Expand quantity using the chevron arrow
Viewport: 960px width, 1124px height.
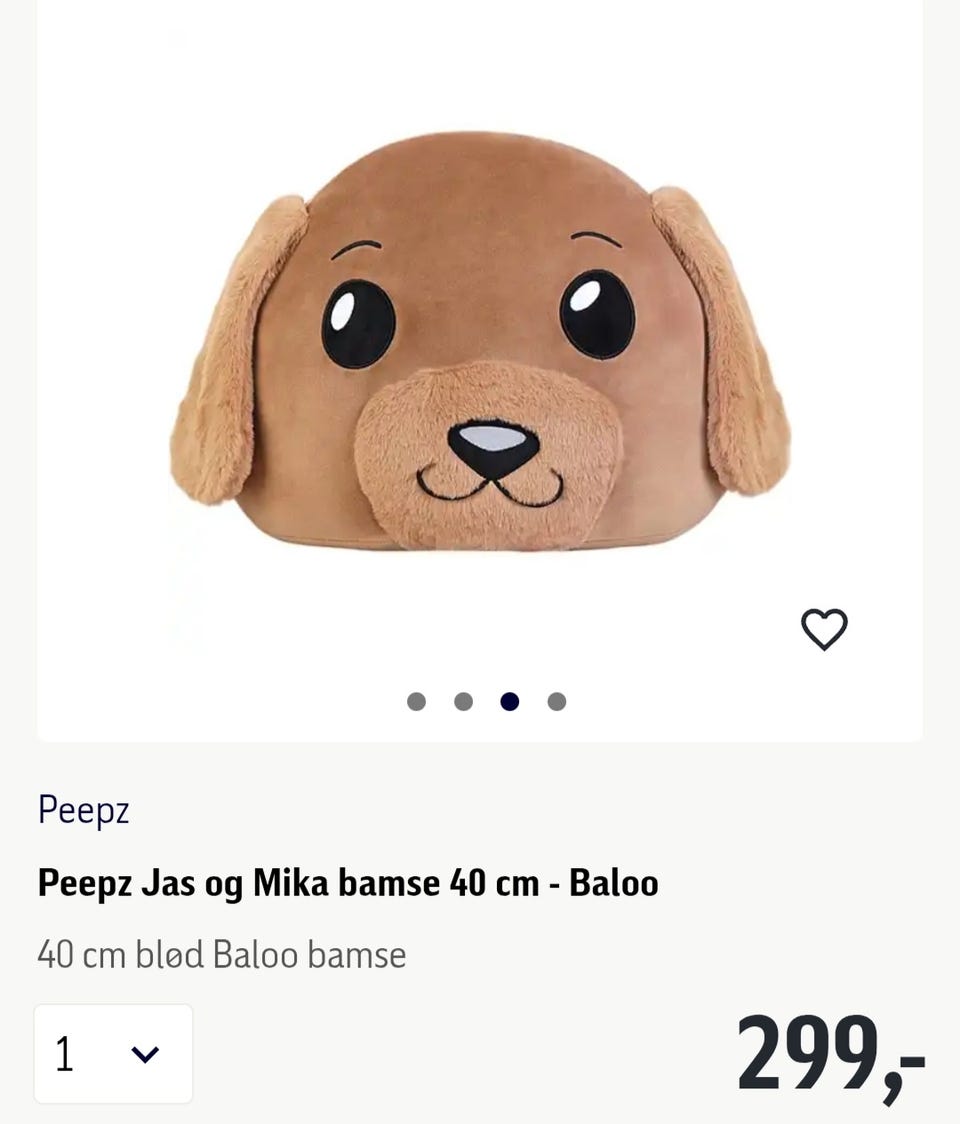[146, 1054]
